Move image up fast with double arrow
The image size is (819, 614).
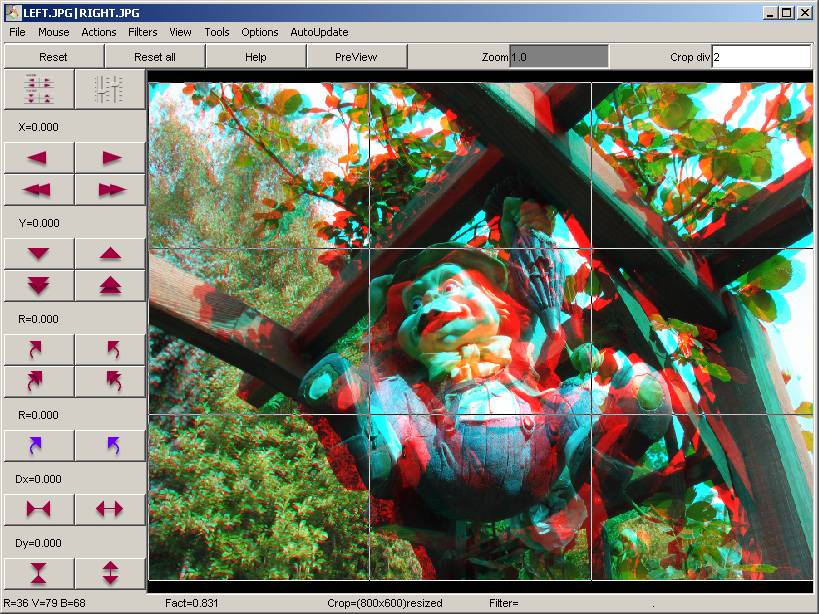(110, 286)
